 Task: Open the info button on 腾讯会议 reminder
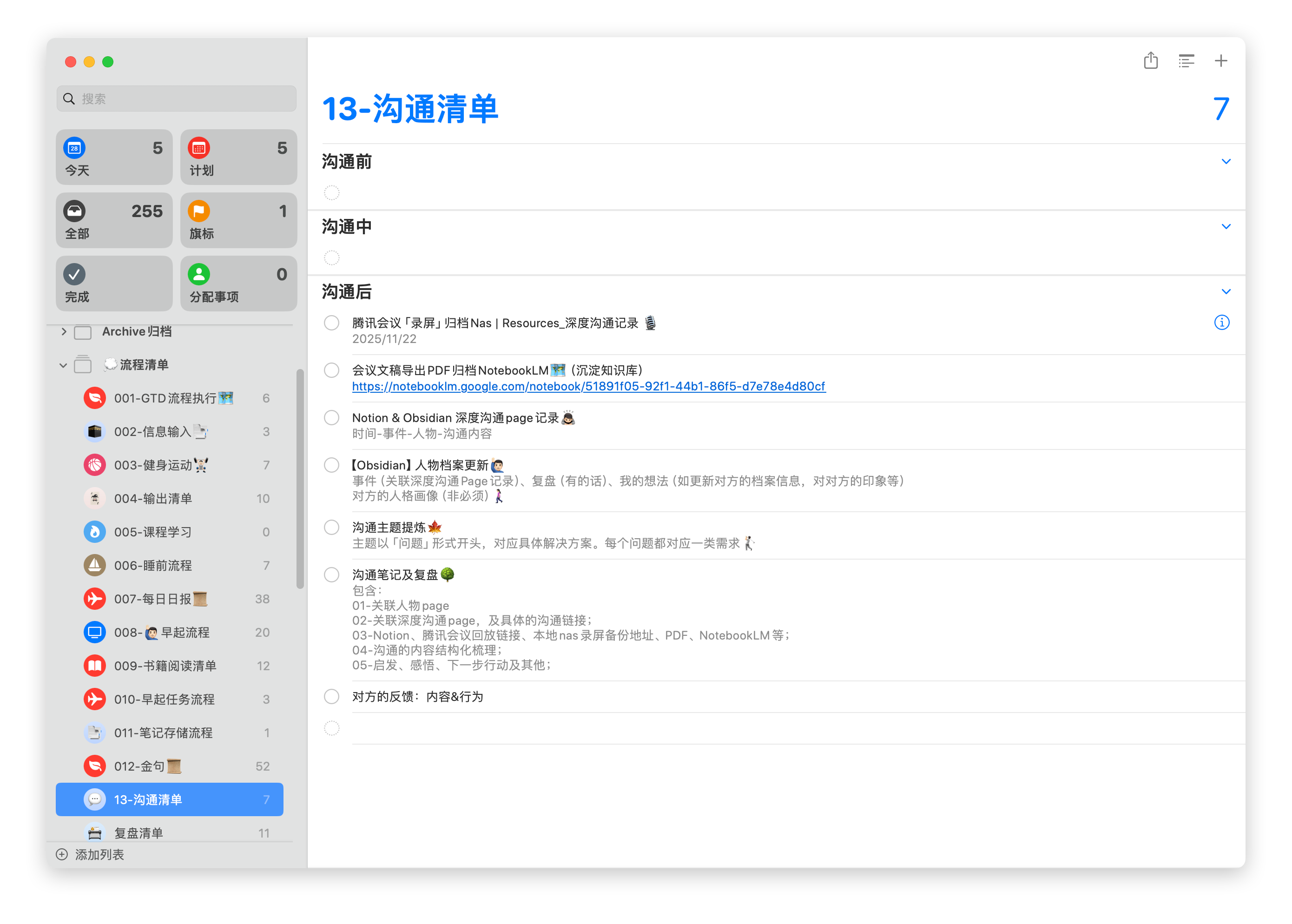(x=1221, y=323)
